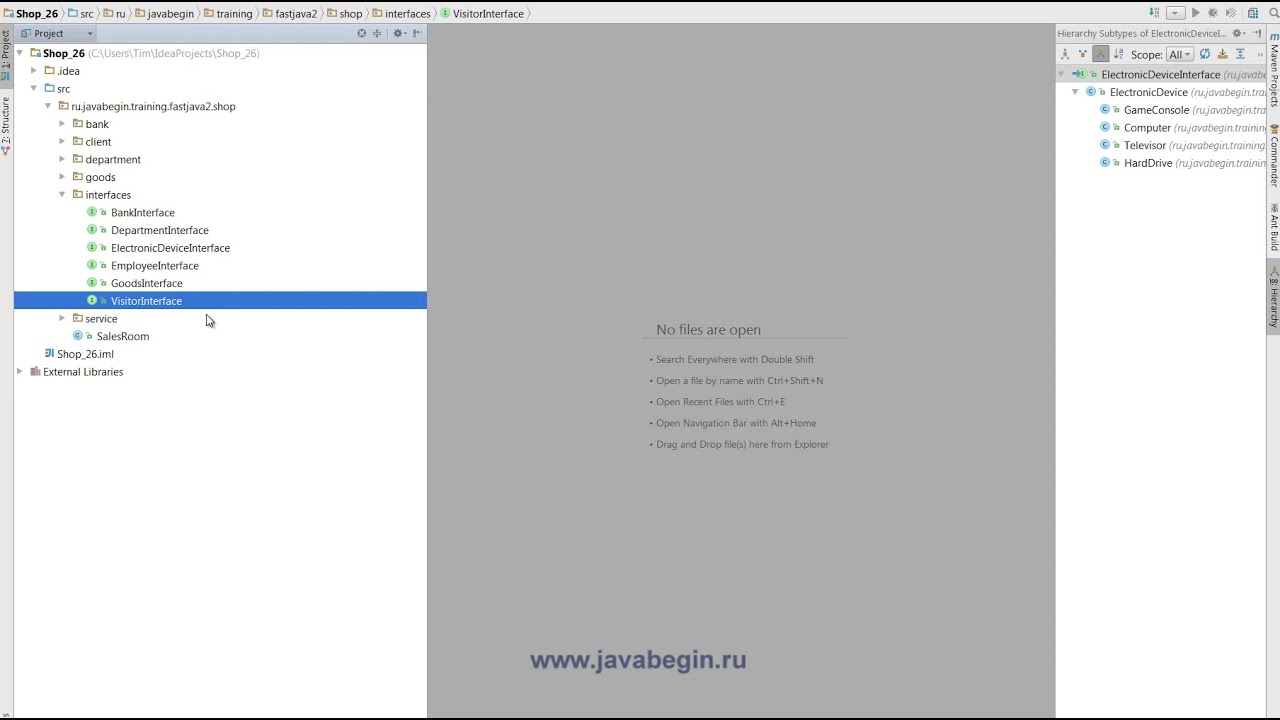The height and width of the screenshot is (720, 1280).
Task: Expand the goods package
Action: 62,177
